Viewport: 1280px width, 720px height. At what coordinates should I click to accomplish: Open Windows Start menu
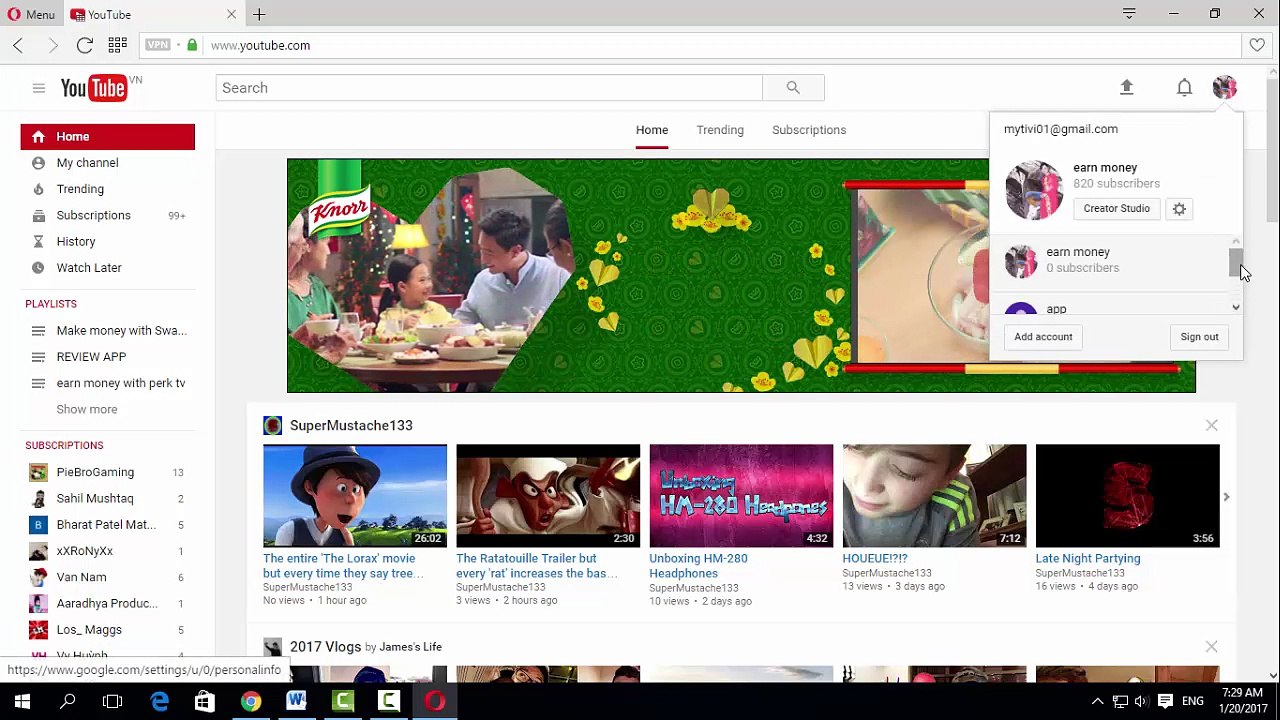(22, 702)
